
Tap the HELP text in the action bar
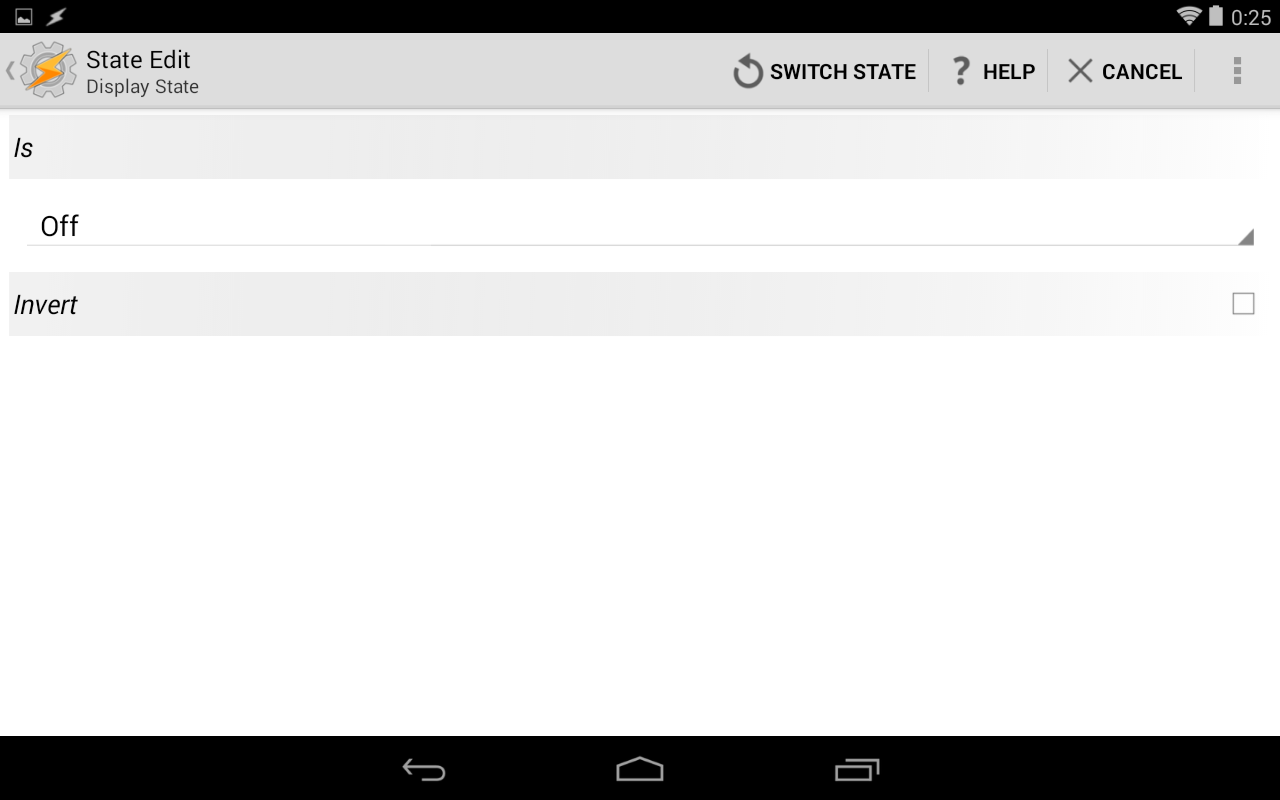(x=1009, y=72)
